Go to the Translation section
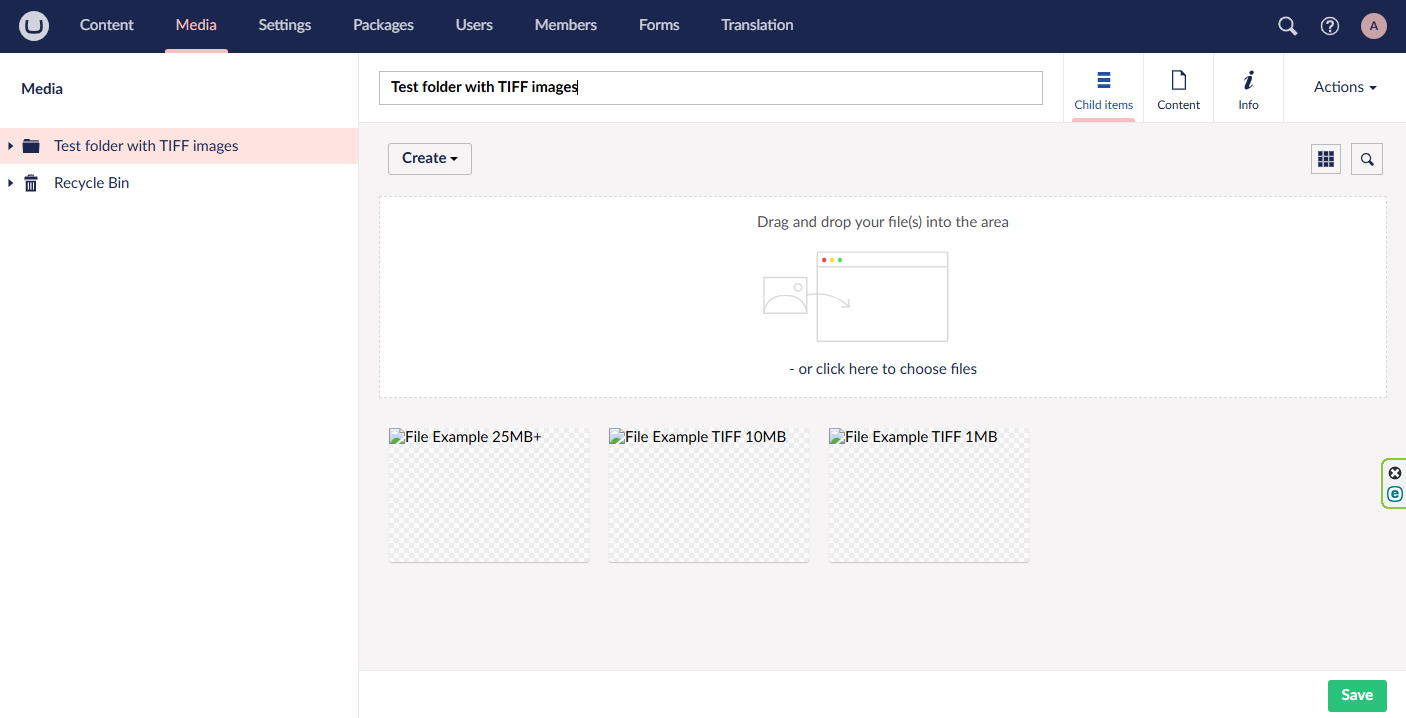 click(x=757, y=25)
